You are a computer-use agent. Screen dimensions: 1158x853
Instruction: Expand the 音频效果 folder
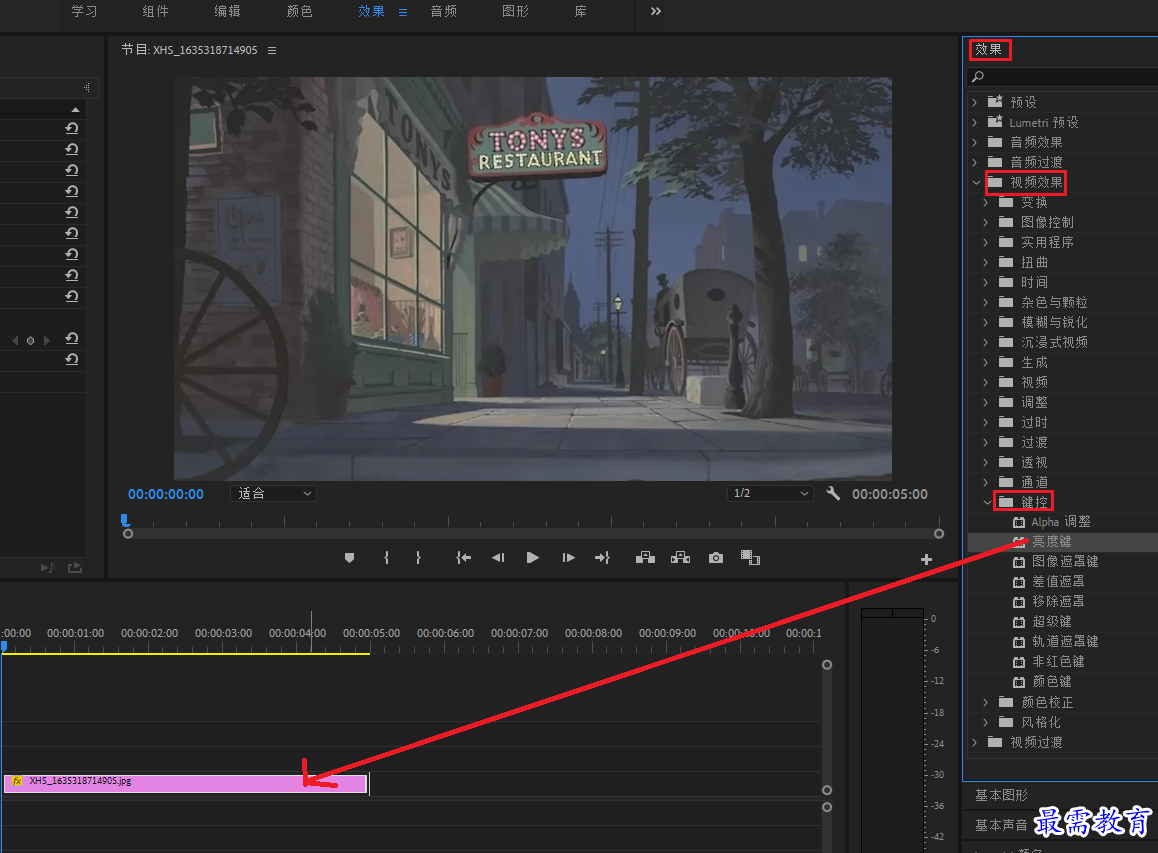tap(975, 142)
